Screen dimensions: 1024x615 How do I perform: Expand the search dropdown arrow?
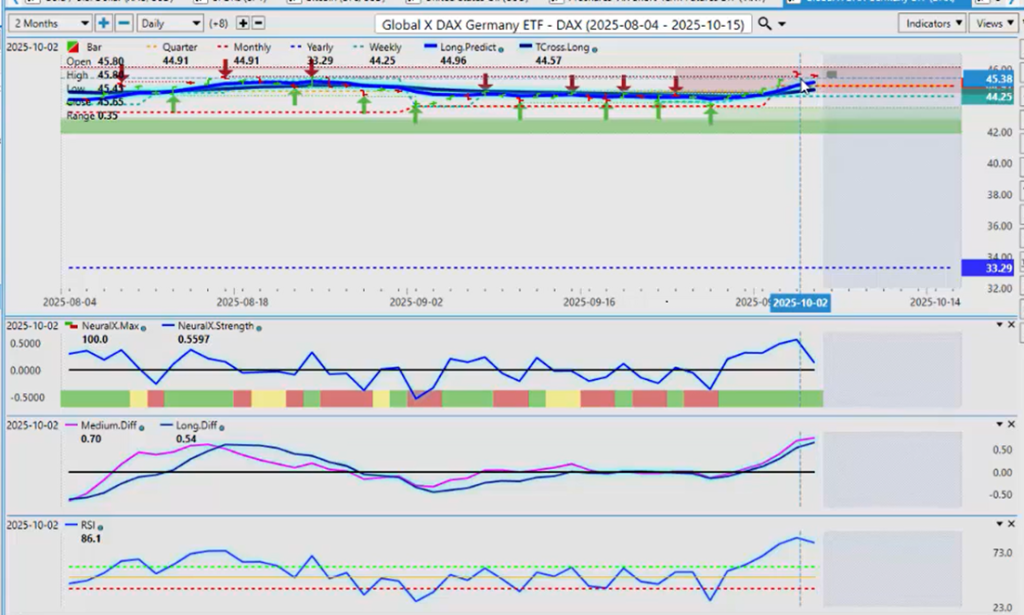[x=782, y=24]
